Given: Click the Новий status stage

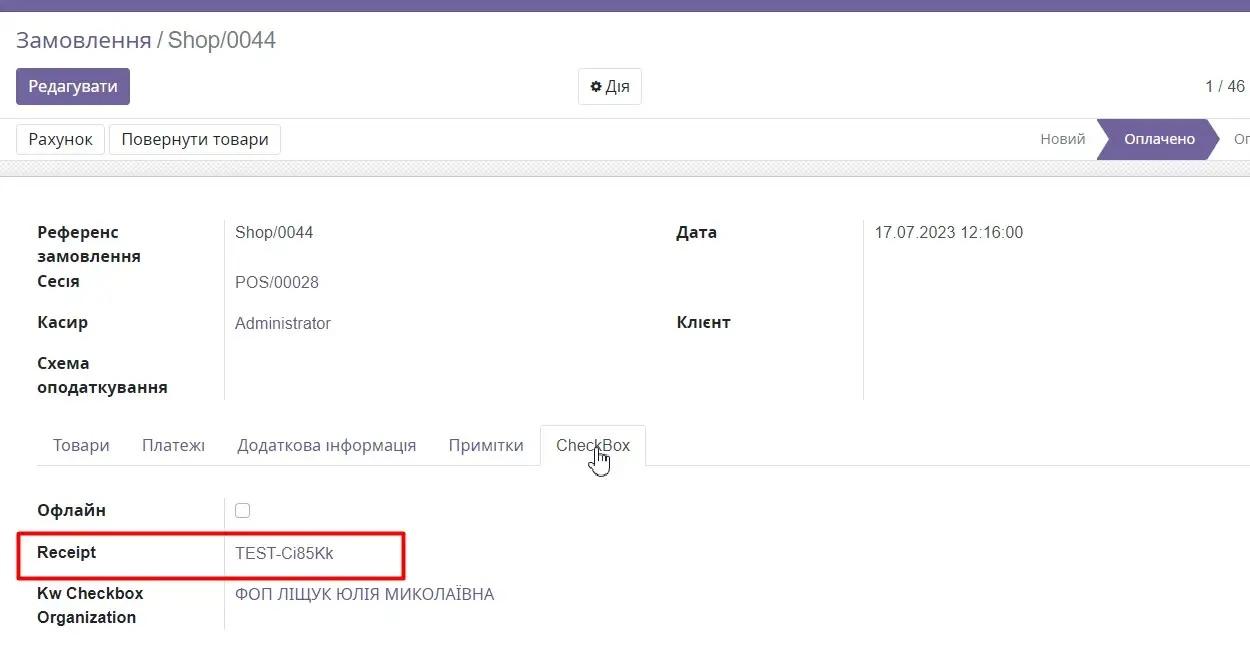Looking at the screenshot, I should click(x=1062, y=139).
